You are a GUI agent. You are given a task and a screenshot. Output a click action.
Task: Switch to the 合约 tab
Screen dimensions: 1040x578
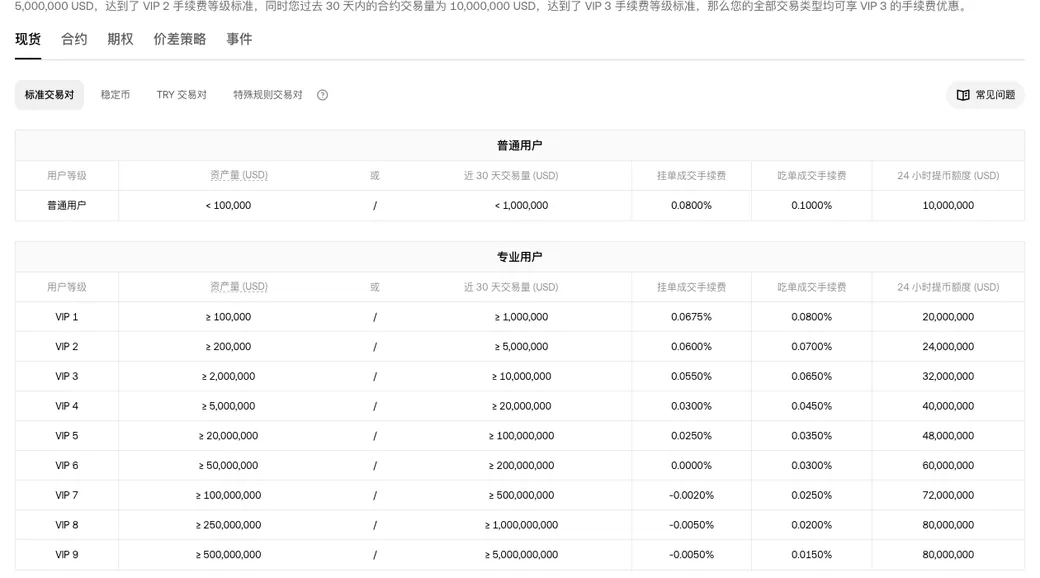click(74, 39)
